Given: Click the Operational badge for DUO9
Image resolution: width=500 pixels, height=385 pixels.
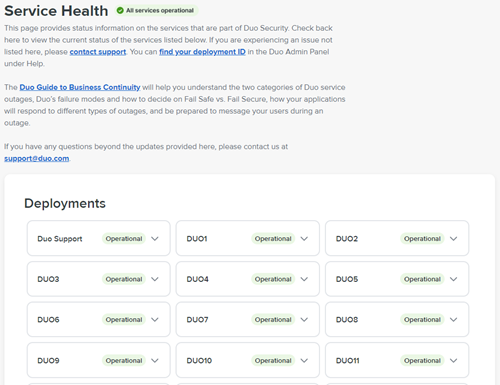Looking at the screenshot, I should pyautogui.click(x=124, y=360).
